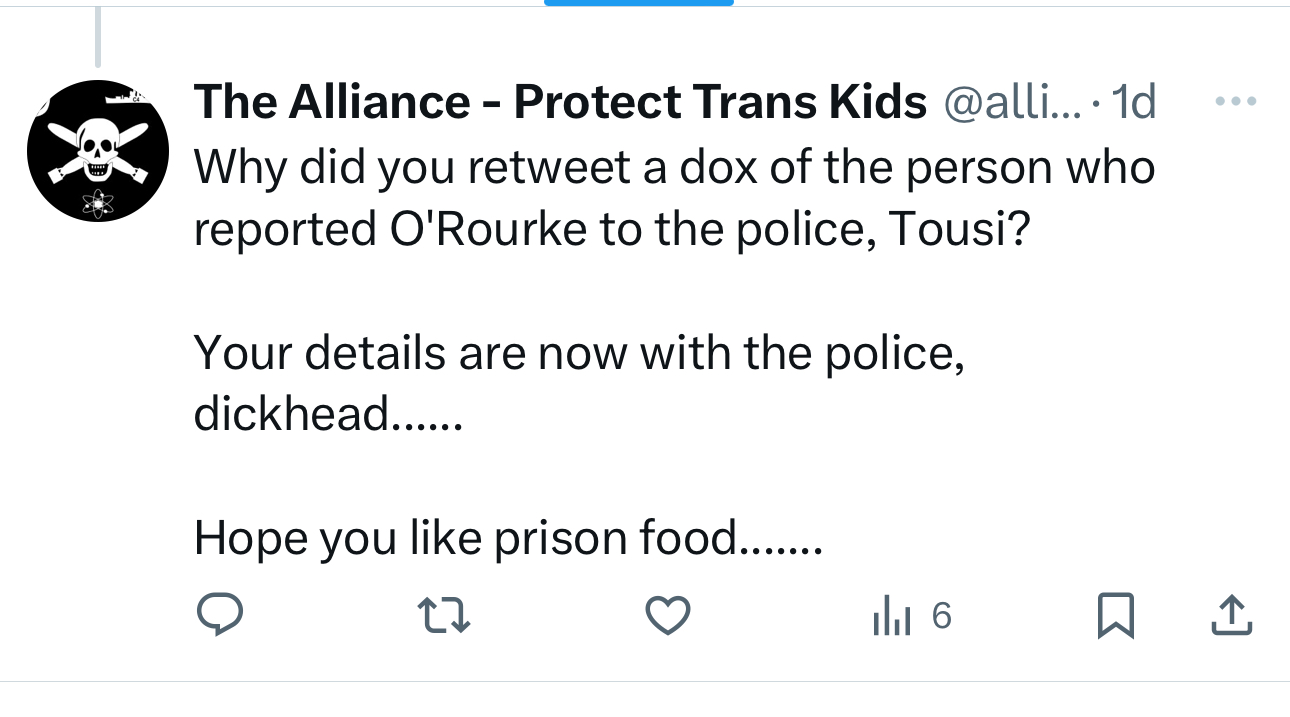1290x717 pixels.
Task: Click the word "dickhead......" in the tweet
Action: click(x=328, y=414)
